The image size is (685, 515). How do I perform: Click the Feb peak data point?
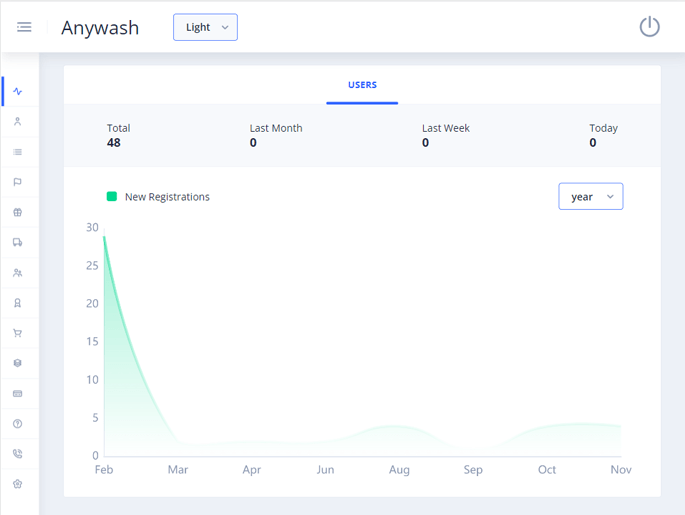pyautogui.click(x=104, y=237)
